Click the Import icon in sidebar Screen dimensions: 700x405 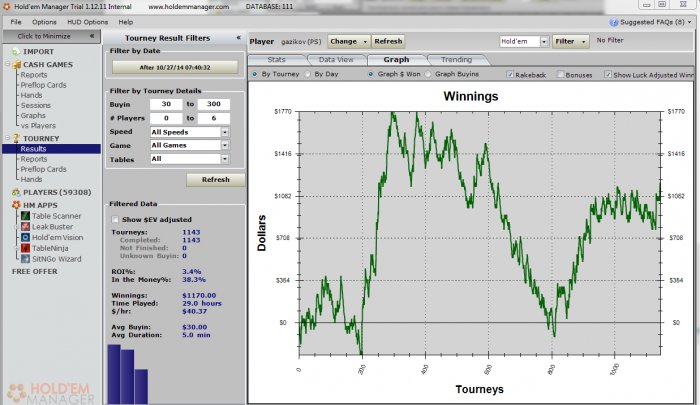16,52
